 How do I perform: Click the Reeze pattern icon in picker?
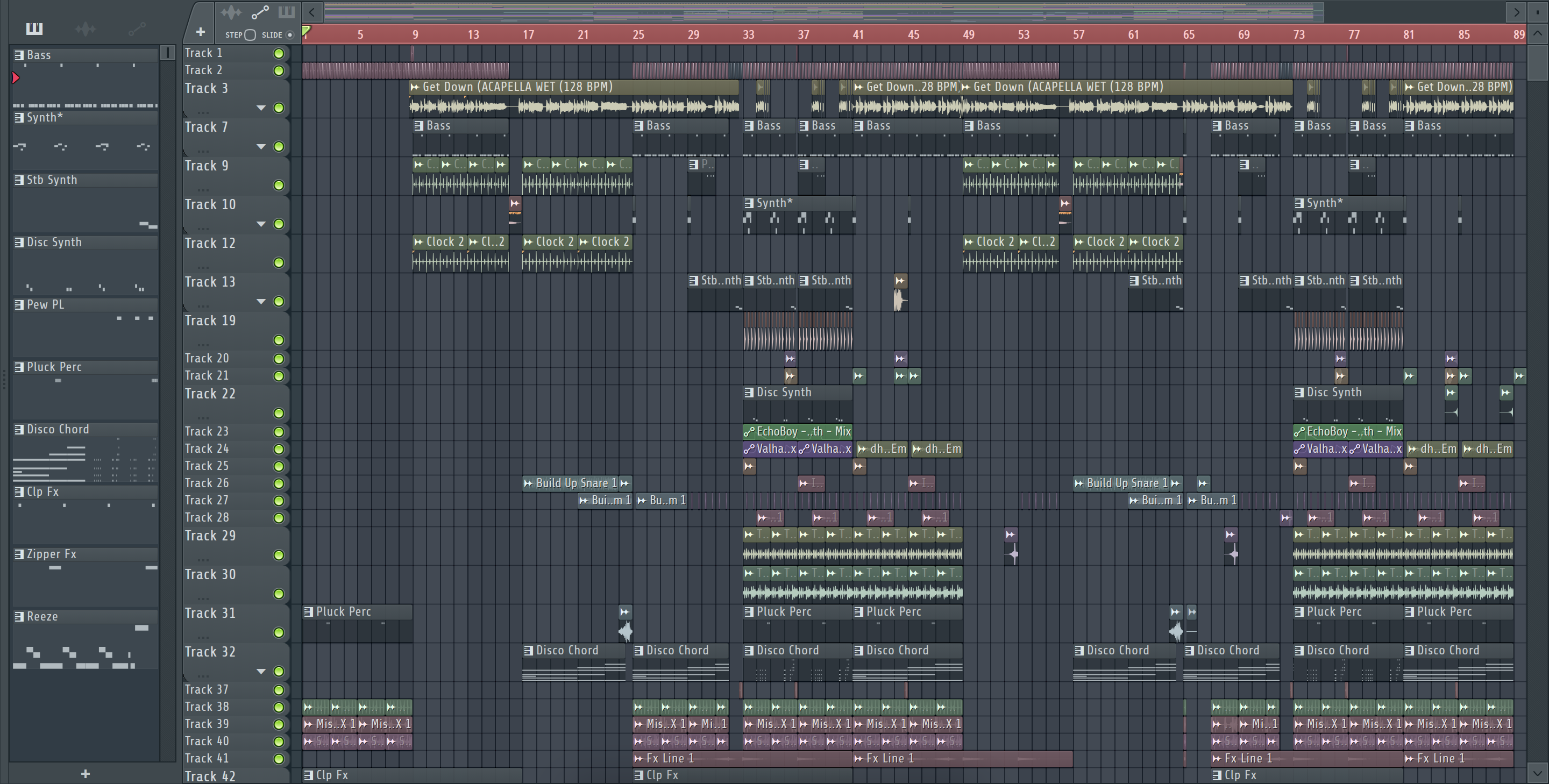19,616
